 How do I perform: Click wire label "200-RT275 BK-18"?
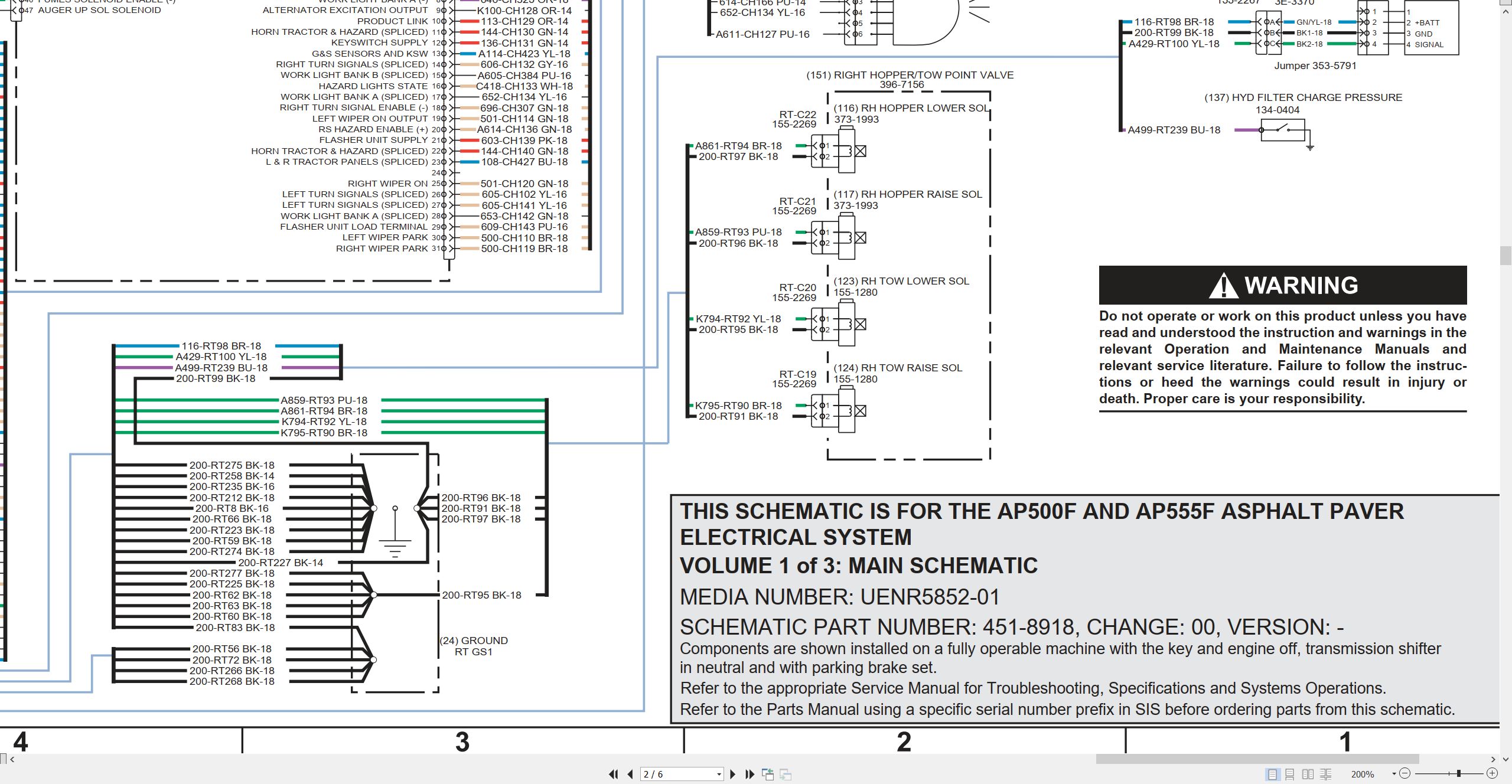coord(232,465)
